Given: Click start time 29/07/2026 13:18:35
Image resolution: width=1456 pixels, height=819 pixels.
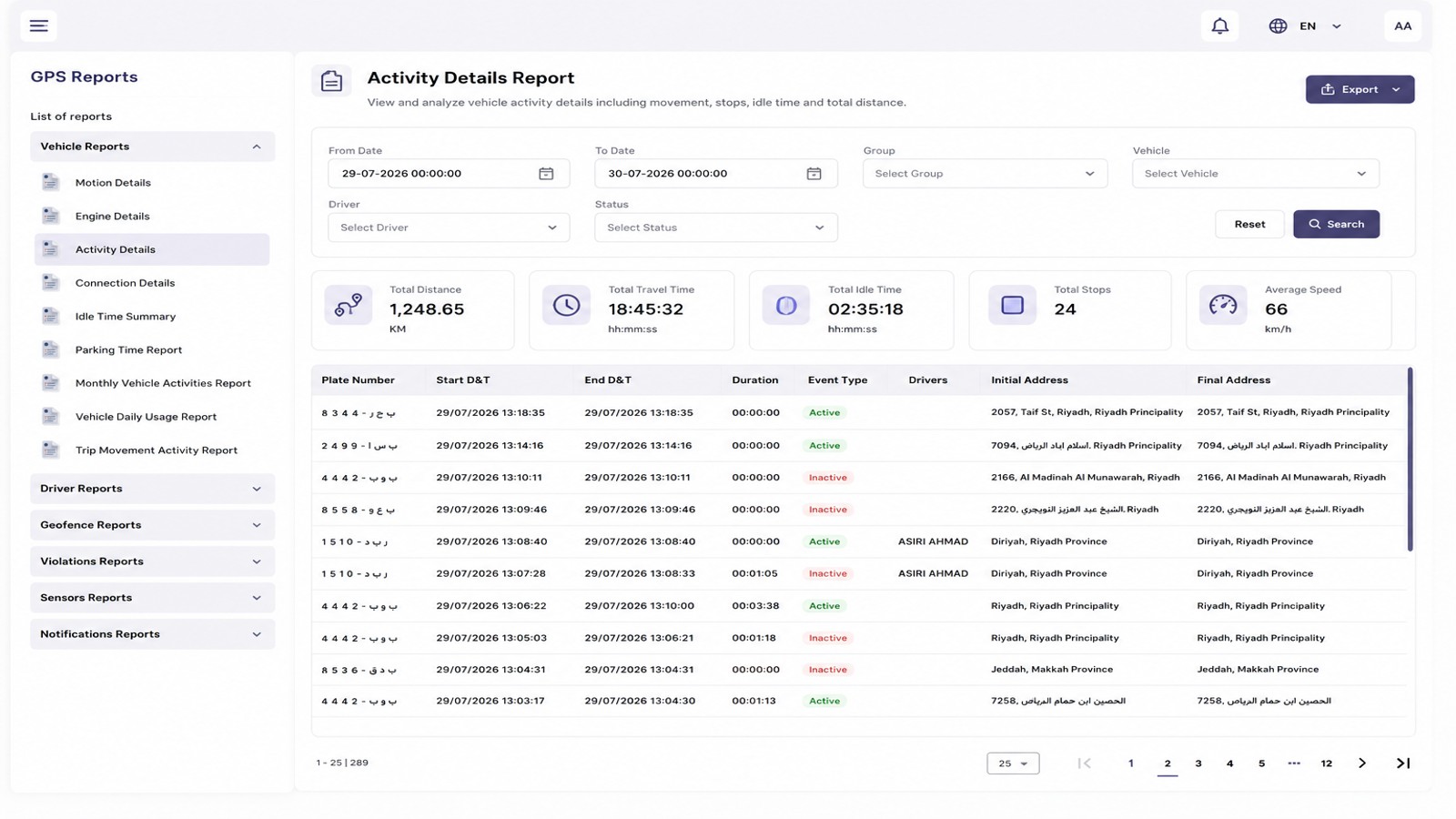Looking at the screenshot, I should tap(490, 413).
